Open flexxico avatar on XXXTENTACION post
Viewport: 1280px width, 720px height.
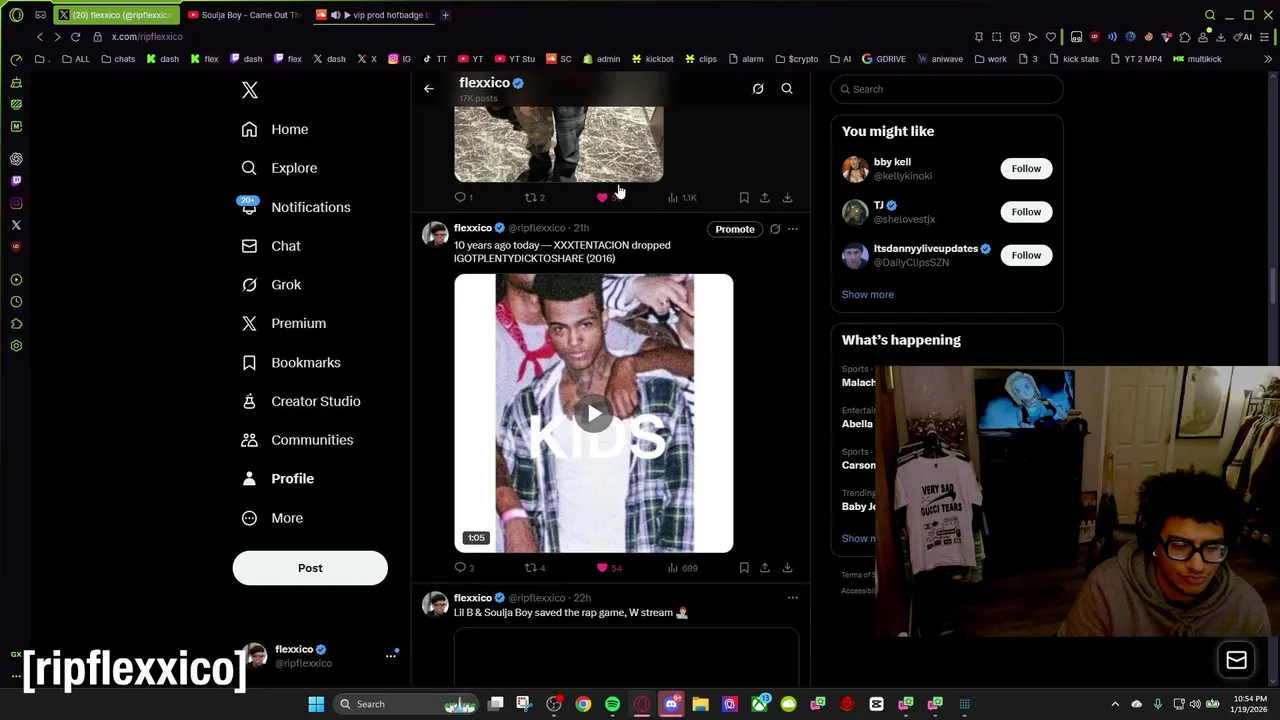[x=435, y=234]
